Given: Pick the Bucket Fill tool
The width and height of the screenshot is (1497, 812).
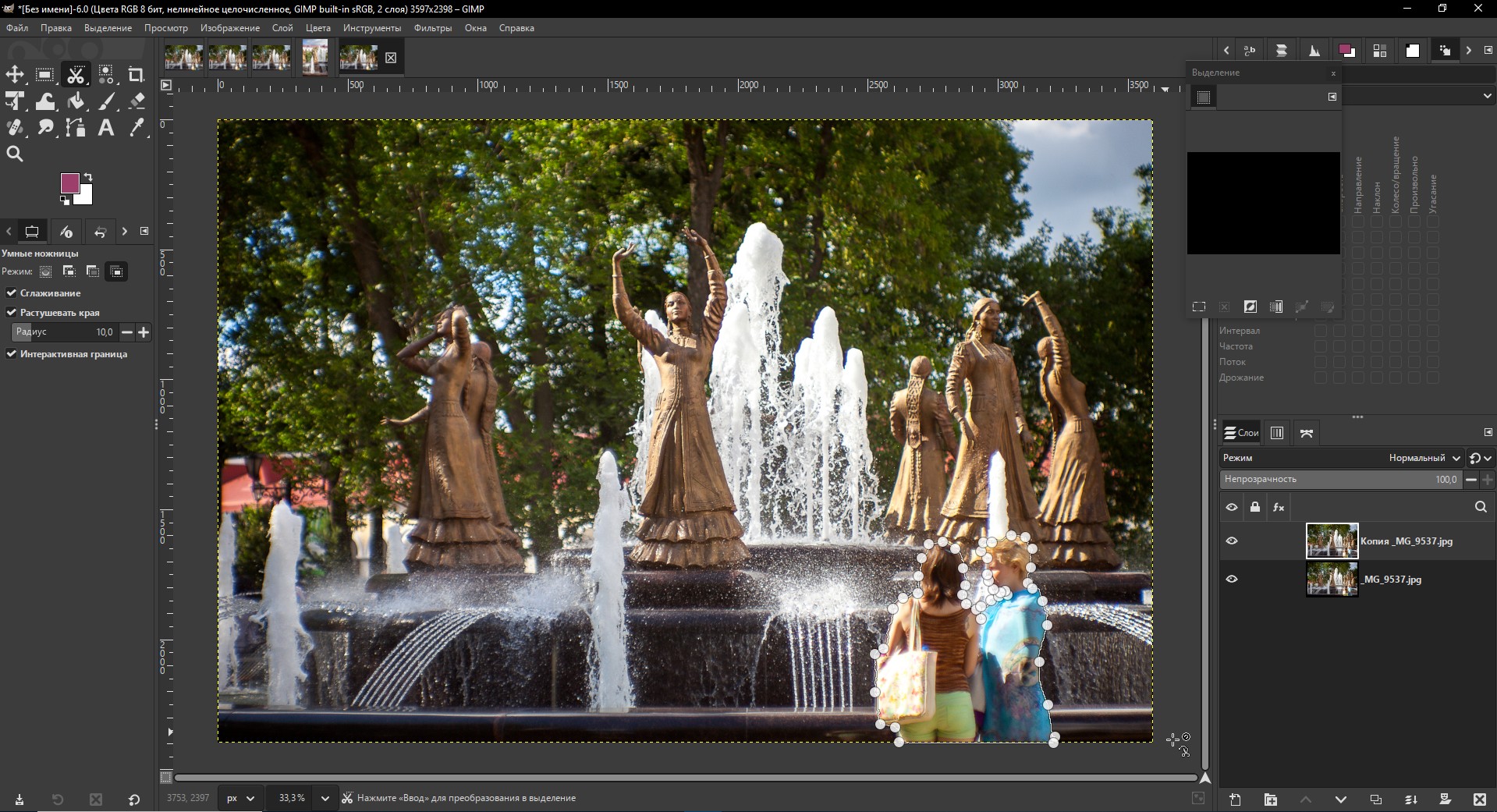Looking at the screenshot, I should [x=76, y=101].
